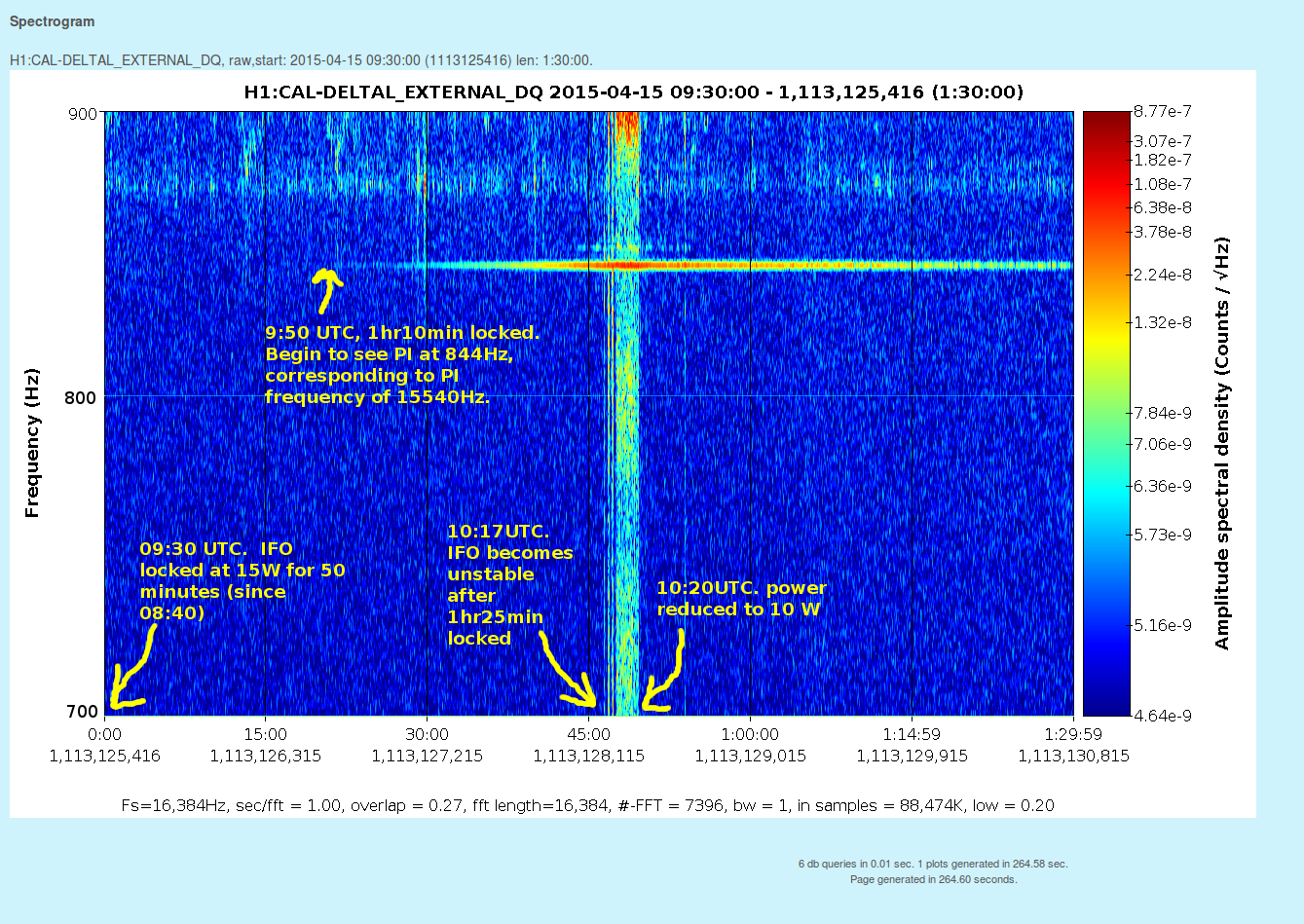Image resolution: width=1304 pixels, height=924 pixels.
Task: Click the 900 tick label on frequency axis
Action: 82,114
